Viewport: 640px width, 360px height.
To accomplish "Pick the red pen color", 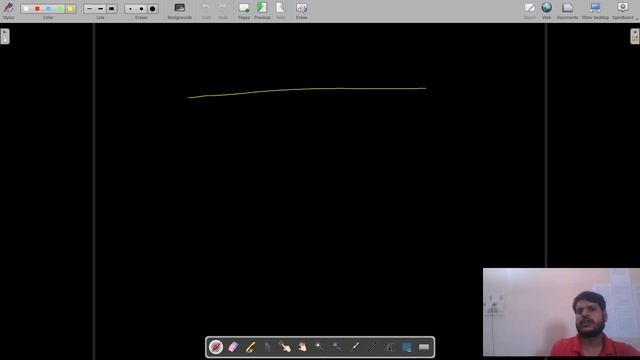I will [37, 9].
